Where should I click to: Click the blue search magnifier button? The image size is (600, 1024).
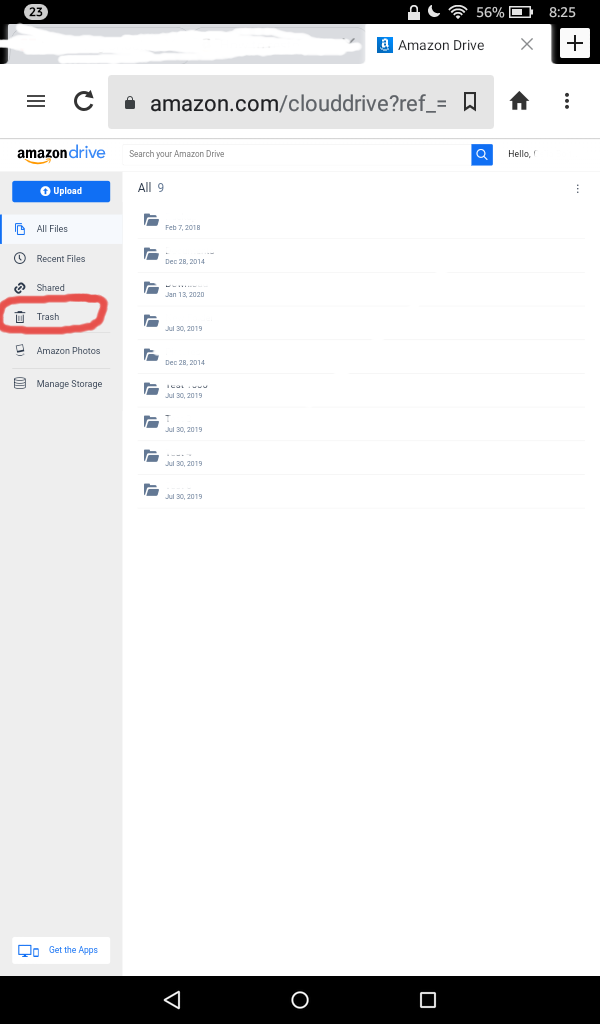pyautogui.click(x=482, y=154)
